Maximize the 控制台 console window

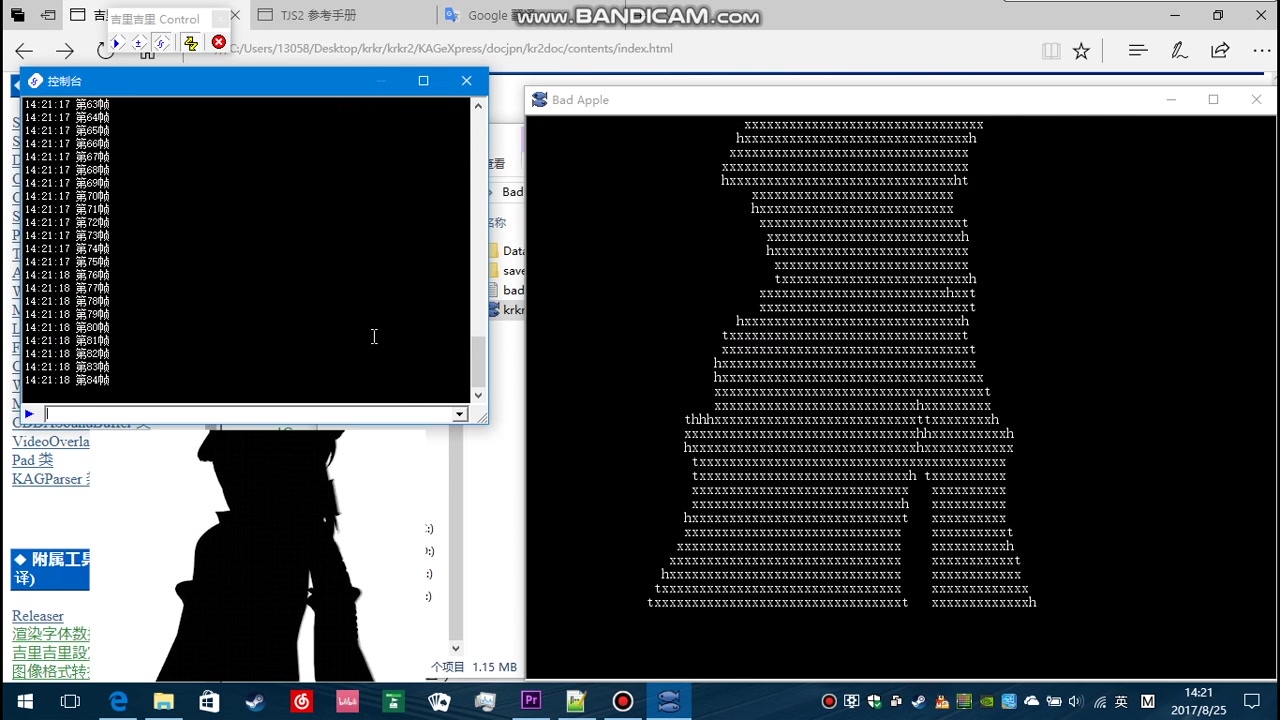[423, 81]
